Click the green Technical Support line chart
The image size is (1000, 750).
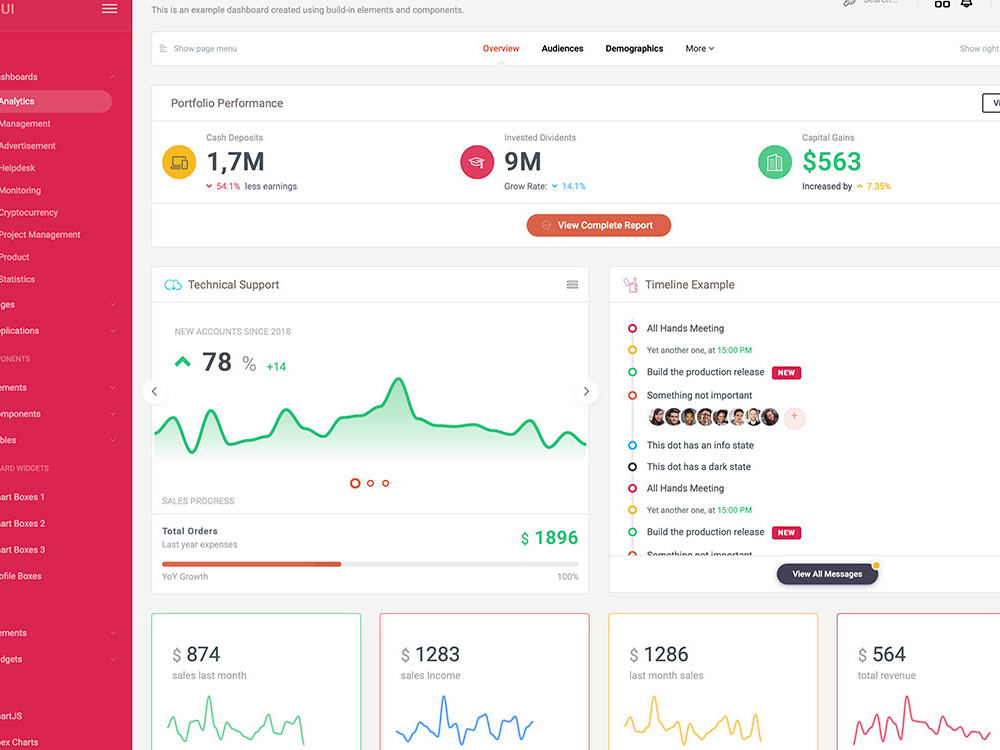[x=370, y=418]
